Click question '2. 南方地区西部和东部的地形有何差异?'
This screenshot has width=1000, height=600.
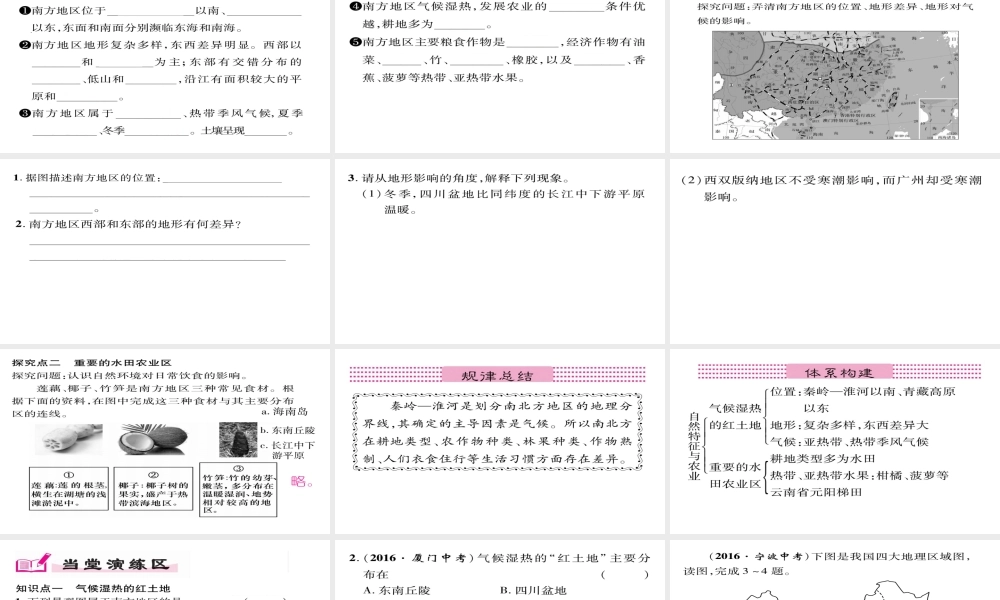pyautogui.click(x=129, y=224)
